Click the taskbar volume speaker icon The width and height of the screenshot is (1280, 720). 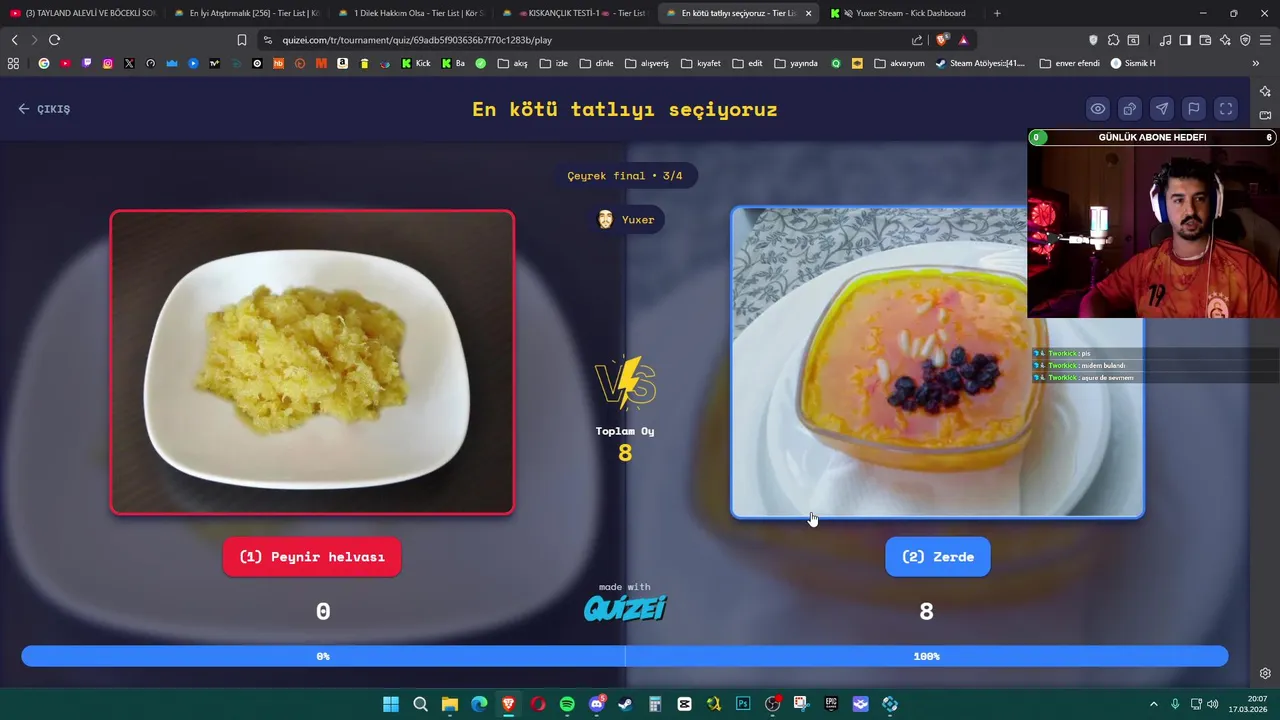[x=1212, y=704]
